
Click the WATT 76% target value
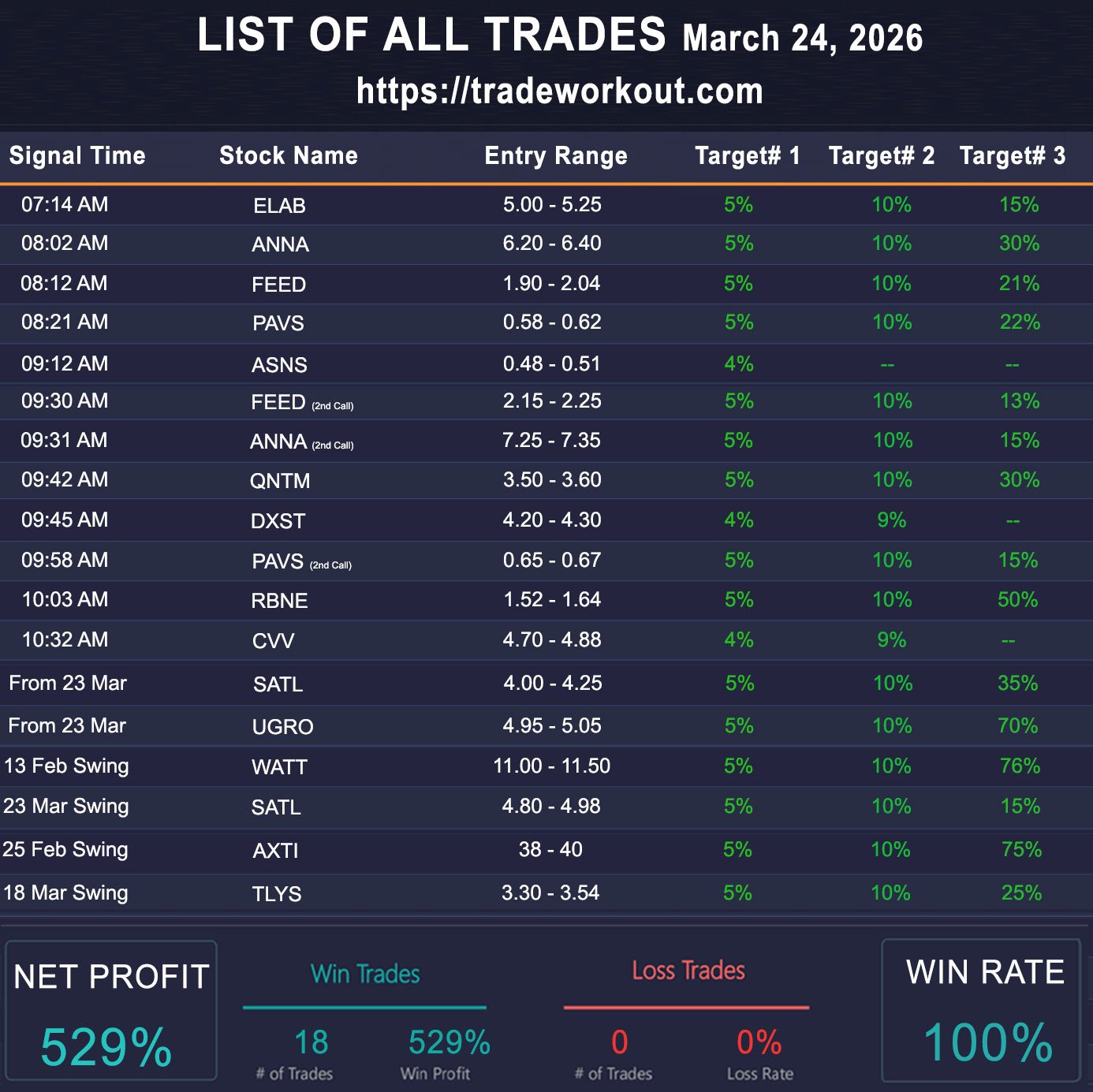(x=1019, y=766)
